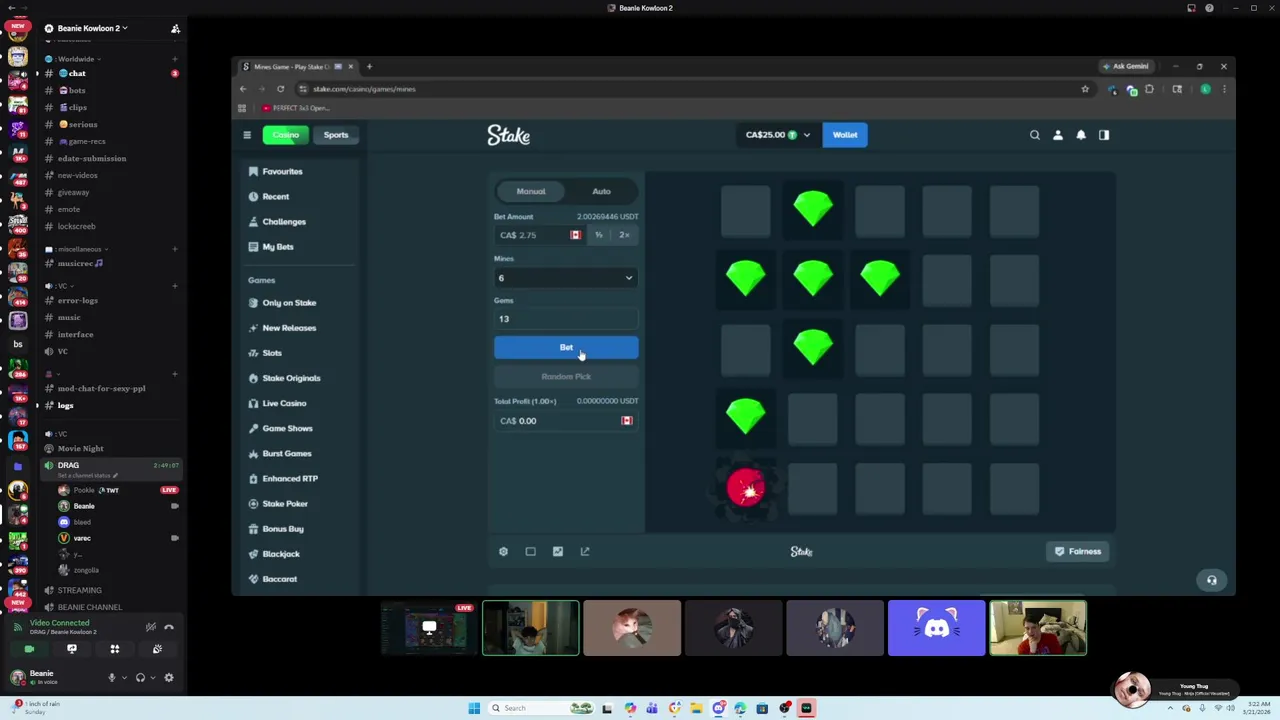Open the Wallet button
This screenshot has height=720, width=1280.
[845, 135]
